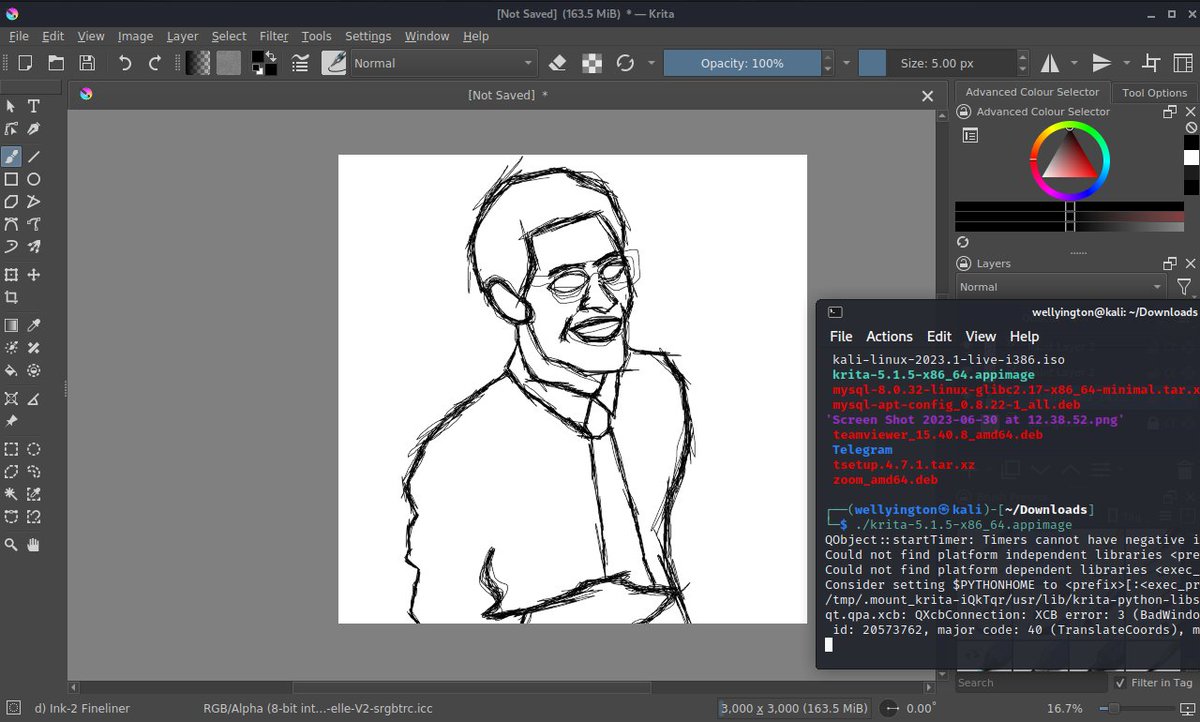Open the brush blending mode dropdown
This screenshot has height=722, width=1200.
coord(444,63)
